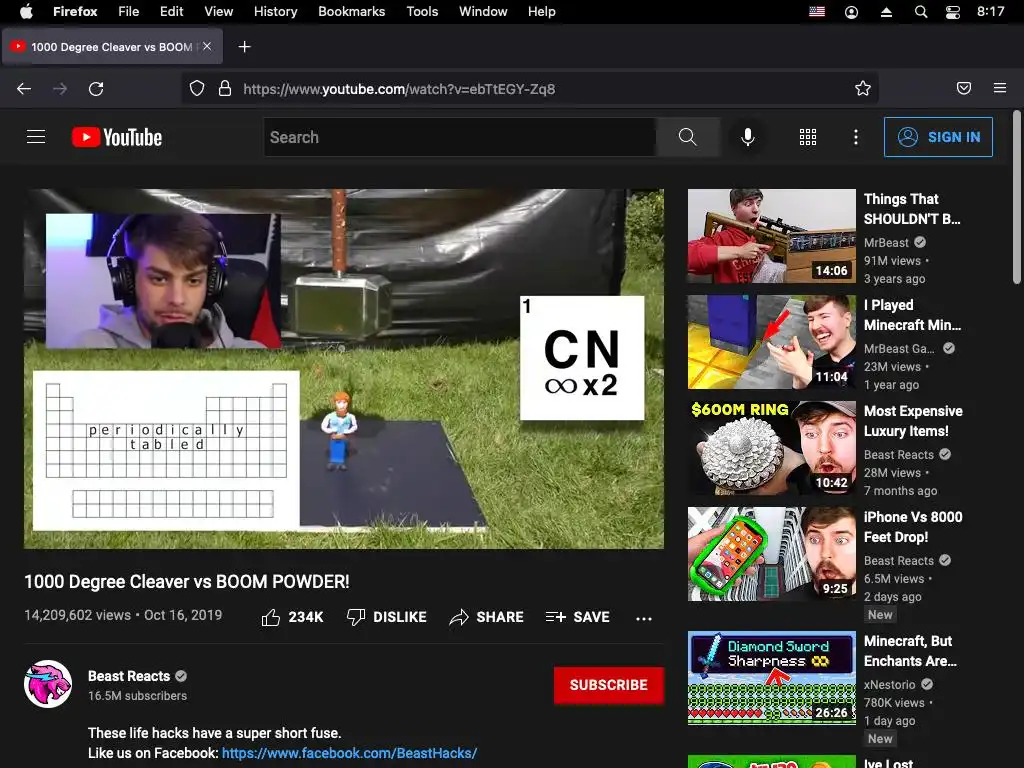Click the YouTube Search field
Image resolution: width=1024 pixels, height=768 pixels.
tap(460, 137)
